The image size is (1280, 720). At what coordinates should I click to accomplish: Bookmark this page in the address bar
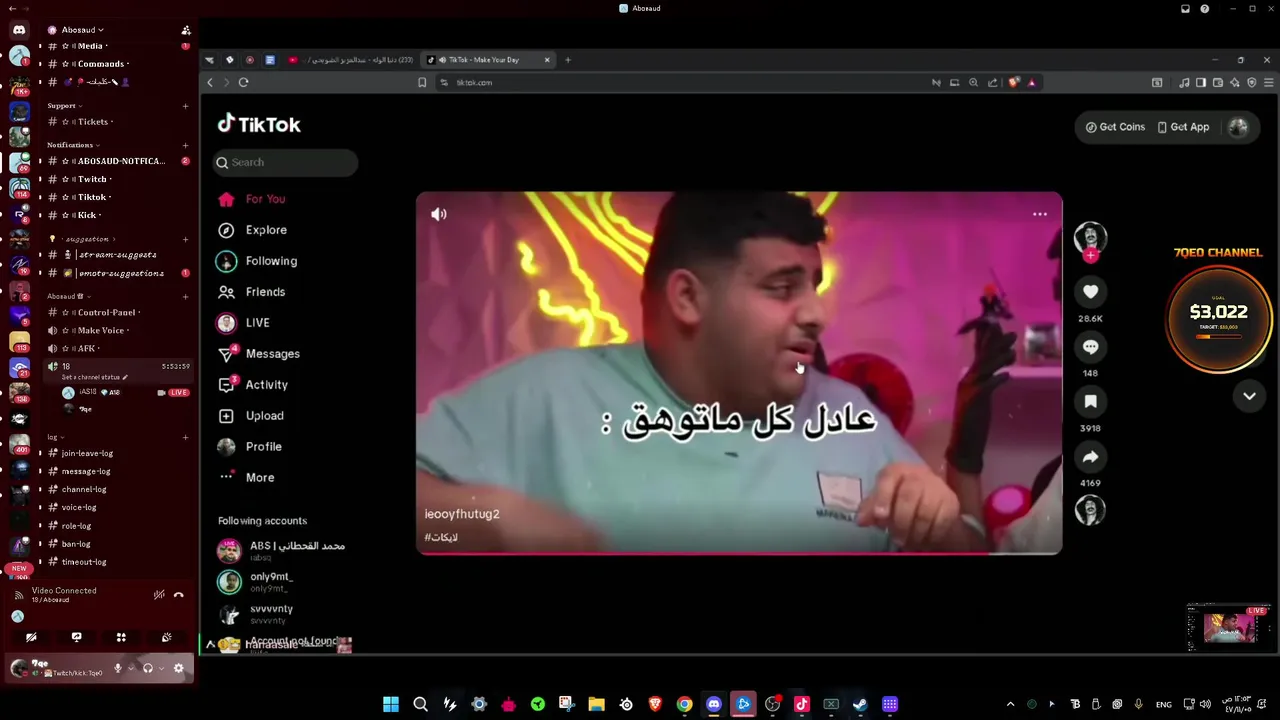click(x=422, y=83)
